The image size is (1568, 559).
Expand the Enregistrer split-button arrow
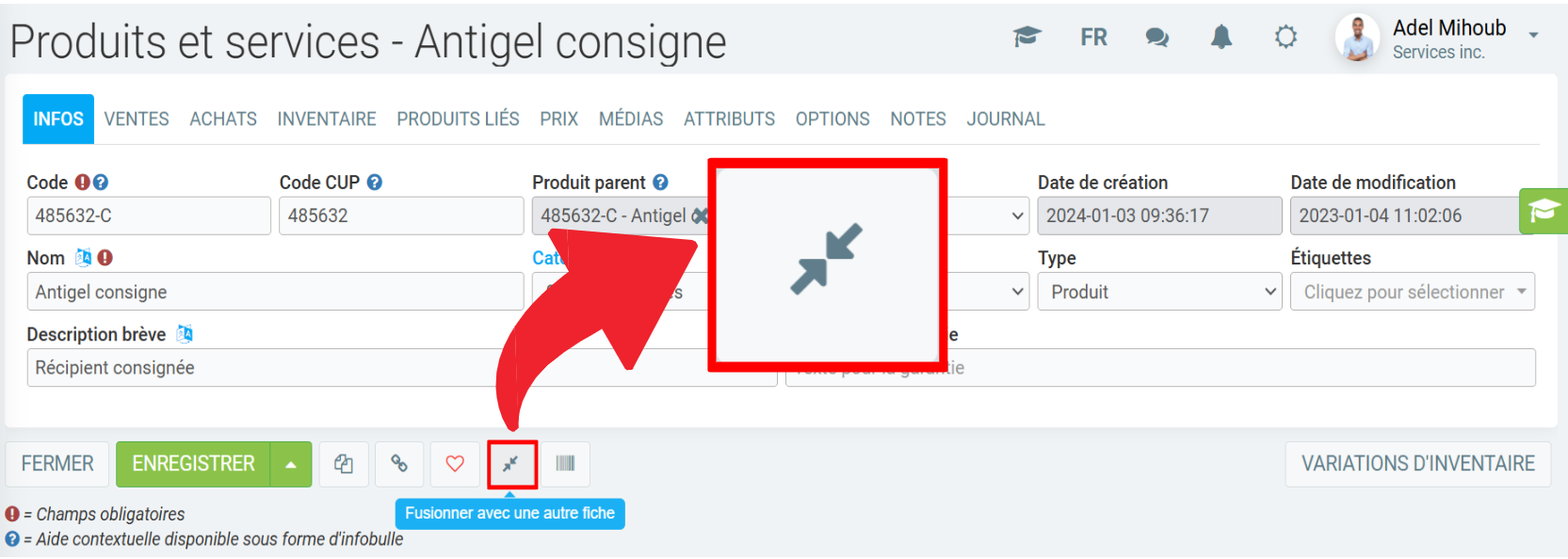tap(292, 464)
